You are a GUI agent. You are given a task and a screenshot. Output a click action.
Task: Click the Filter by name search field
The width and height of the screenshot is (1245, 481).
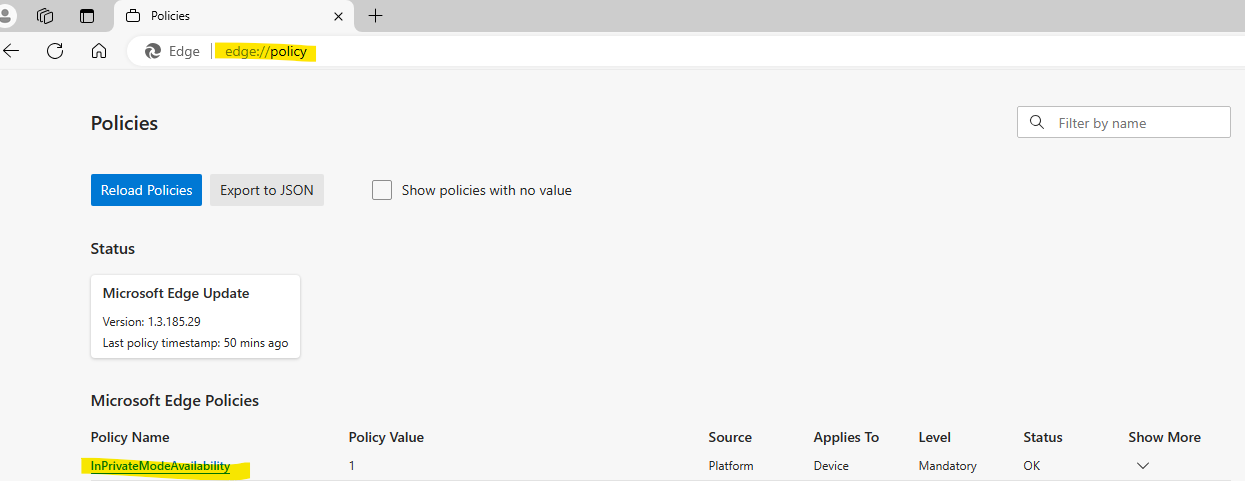coord(1124,123)
